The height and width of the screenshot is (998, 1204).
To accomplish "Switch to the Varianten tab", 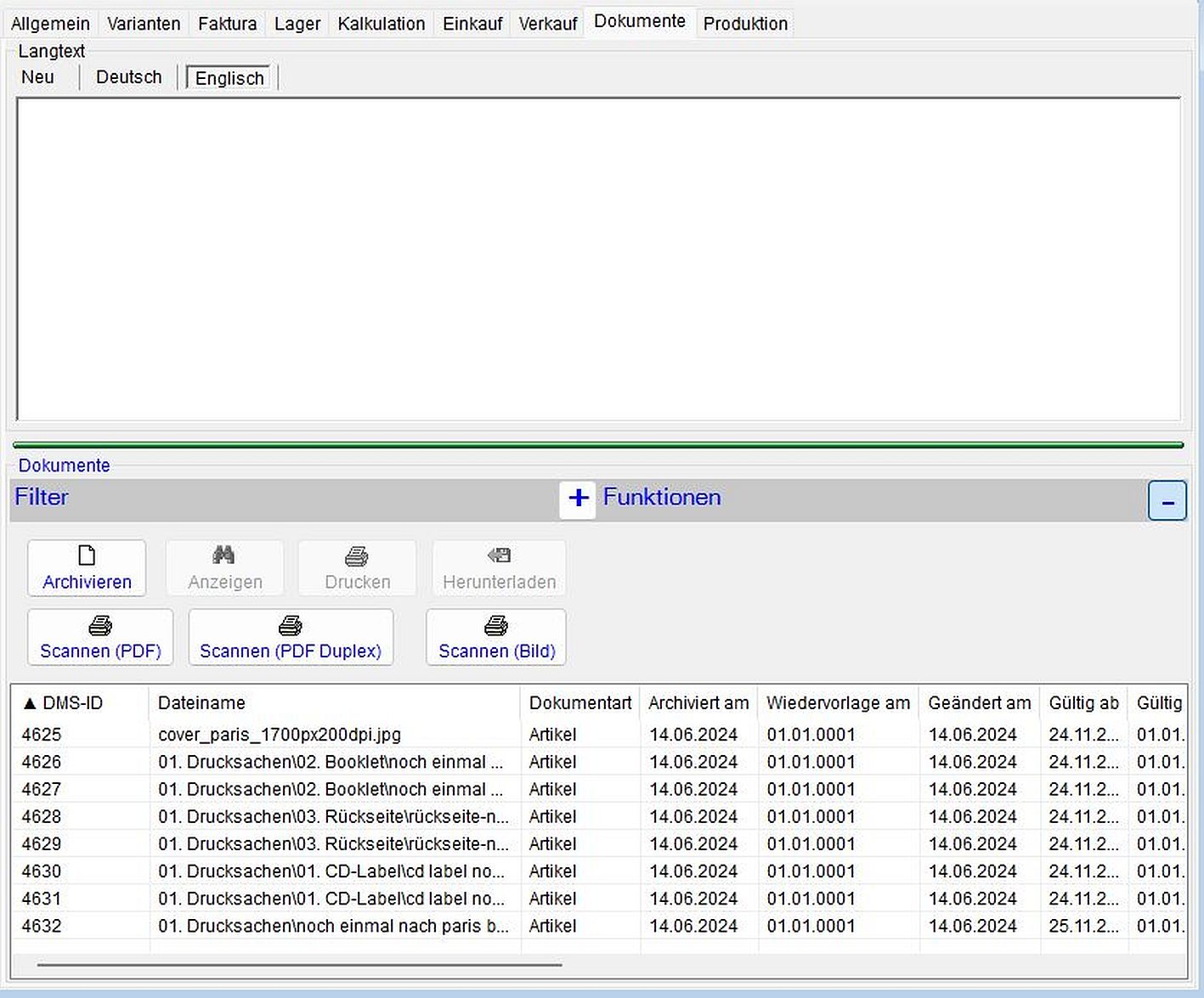I will pos(144,24).
